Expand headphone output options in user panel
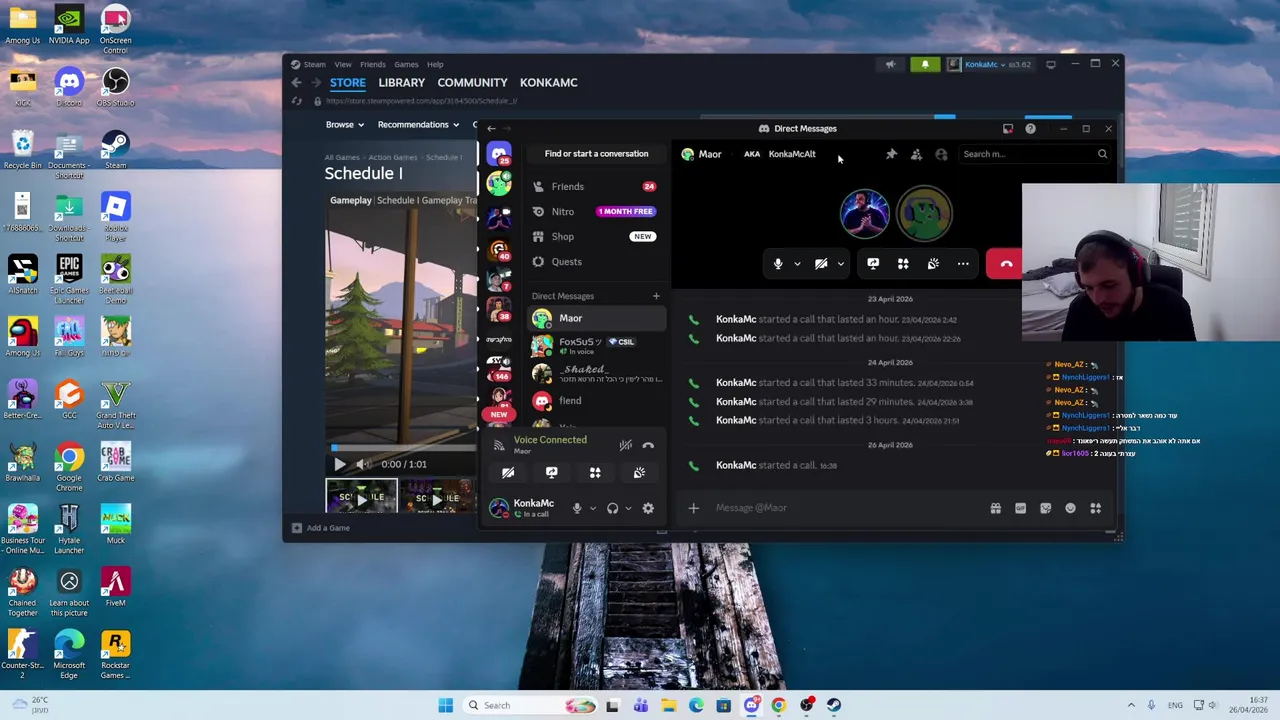Image resolution: width=1280 pixels, height=720 pixels. click(628, 508)
